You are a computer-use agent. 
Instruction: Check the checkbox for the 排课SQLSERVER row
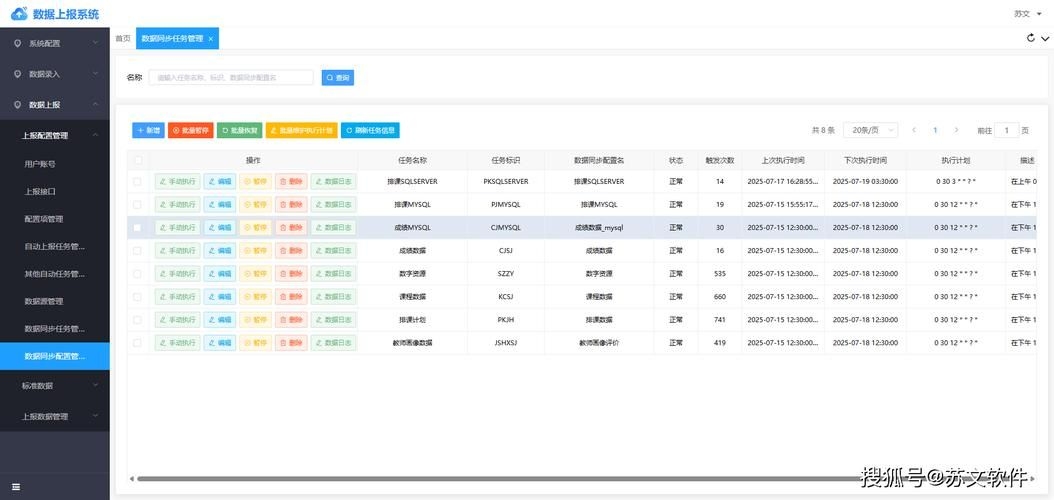[x=138, y=182]
